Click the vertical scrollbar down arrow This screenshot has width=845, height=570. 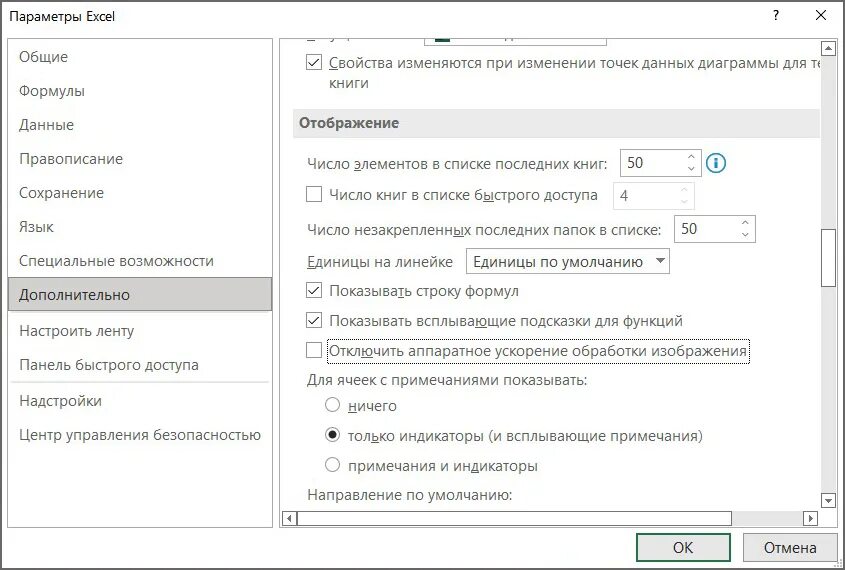pyautogui.click(x=828, y=501)
